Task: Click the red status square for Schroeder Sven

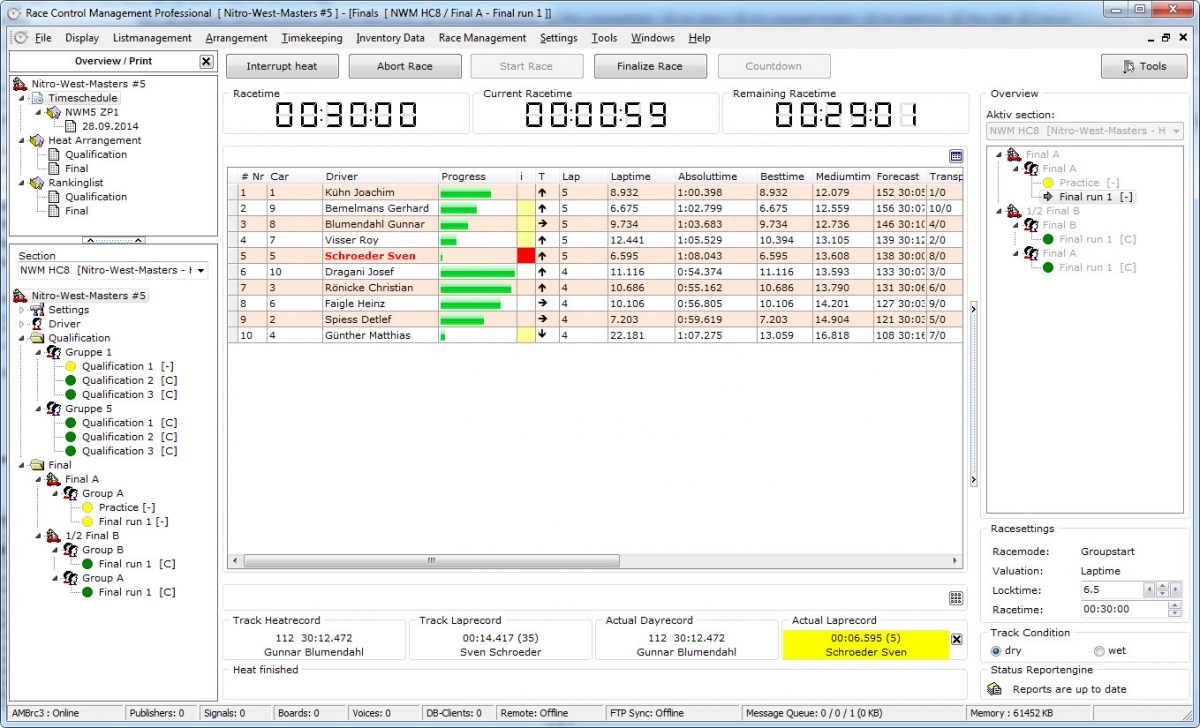Action: [x=526, y=256]
